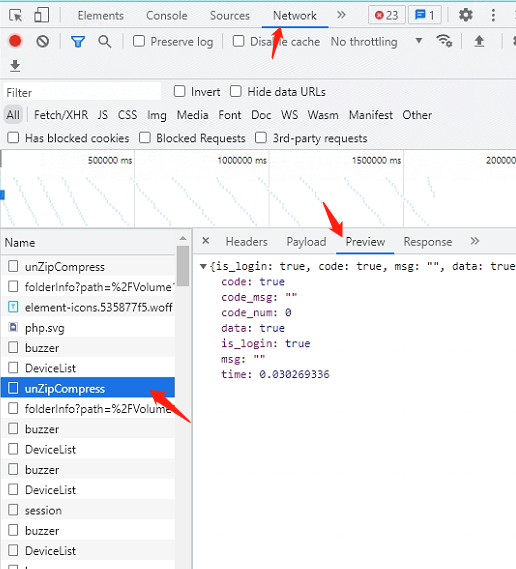Toggle the filter funnel icon
This screenshot has height=569, width=516.
tap(78, 42)
